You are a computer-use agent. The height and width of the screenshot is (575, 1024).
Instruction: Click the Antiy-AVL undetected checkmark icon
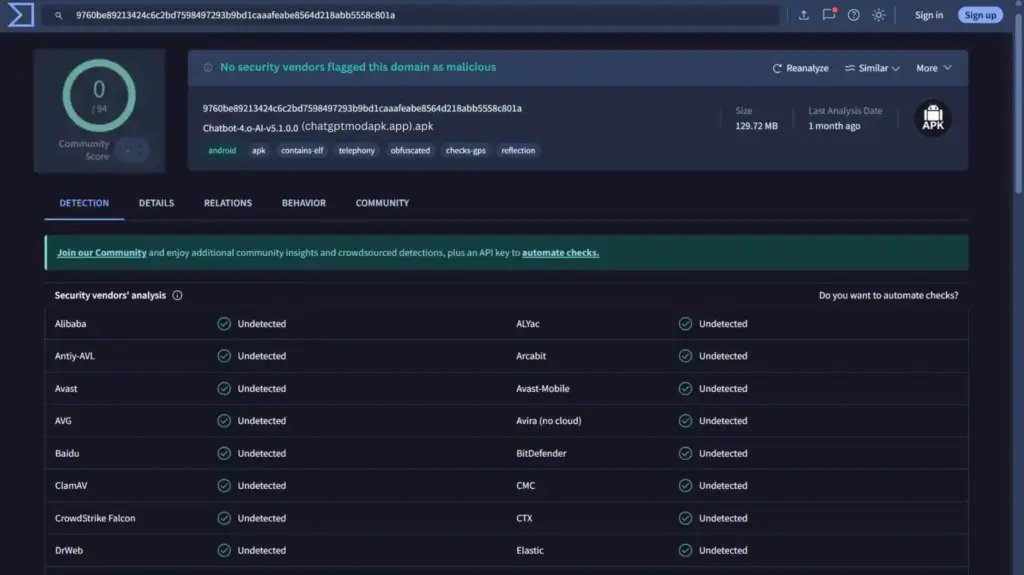[x=224, y=356]
